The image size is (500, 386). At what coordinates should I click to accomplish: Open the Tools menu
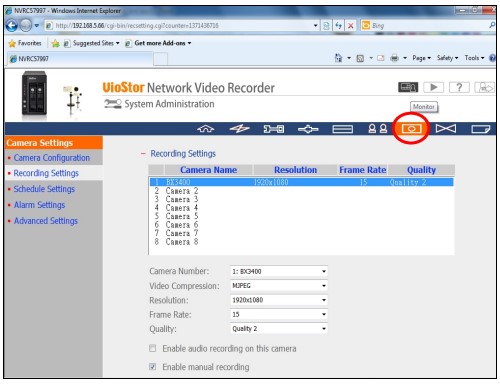pyautogui.click(x=474, y=58)
